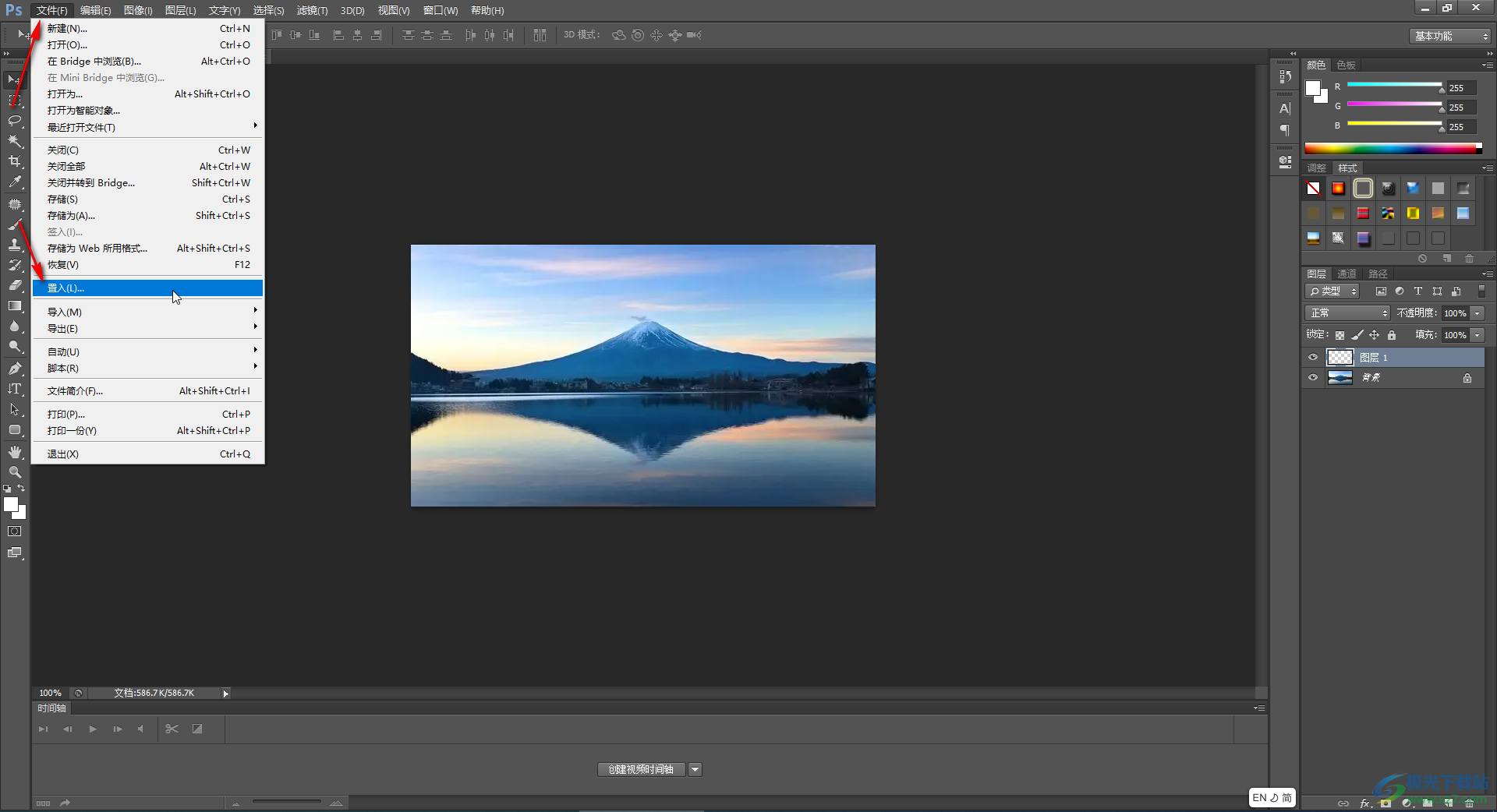Select the Hand tool
Viewport: 1497px width, 812px height.
coord(14,452)
